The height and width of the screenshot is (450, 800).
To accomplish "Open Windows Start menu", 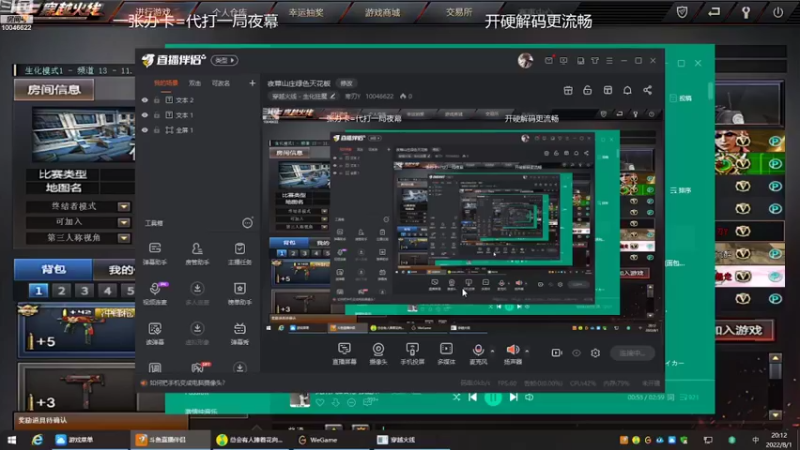I will coord(11,439).
